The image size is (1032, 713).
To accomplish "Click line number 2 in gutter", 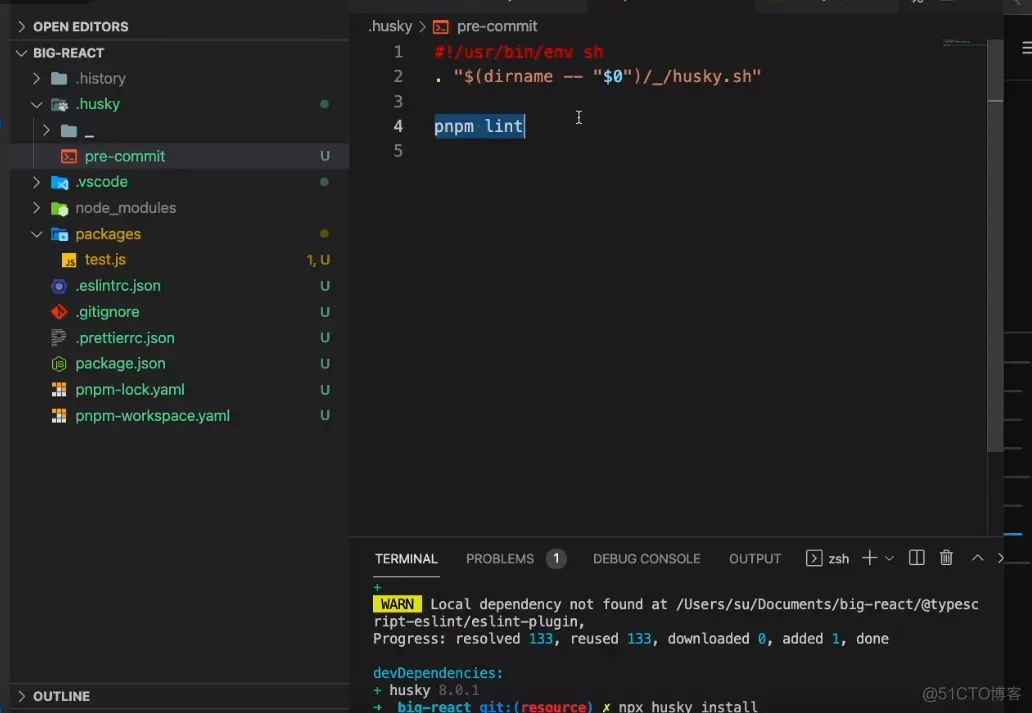I will (x=398, y=76).
